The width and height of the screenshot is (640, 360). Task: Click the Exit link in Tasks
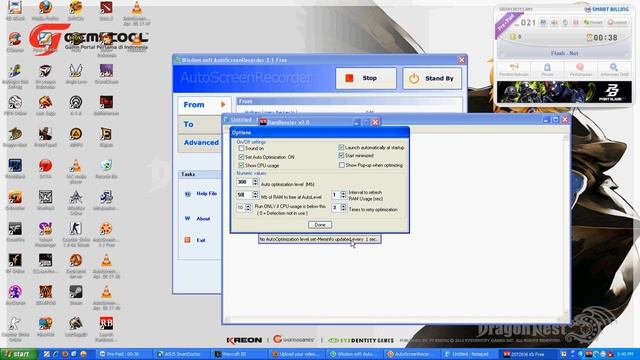tap(201, 240)
